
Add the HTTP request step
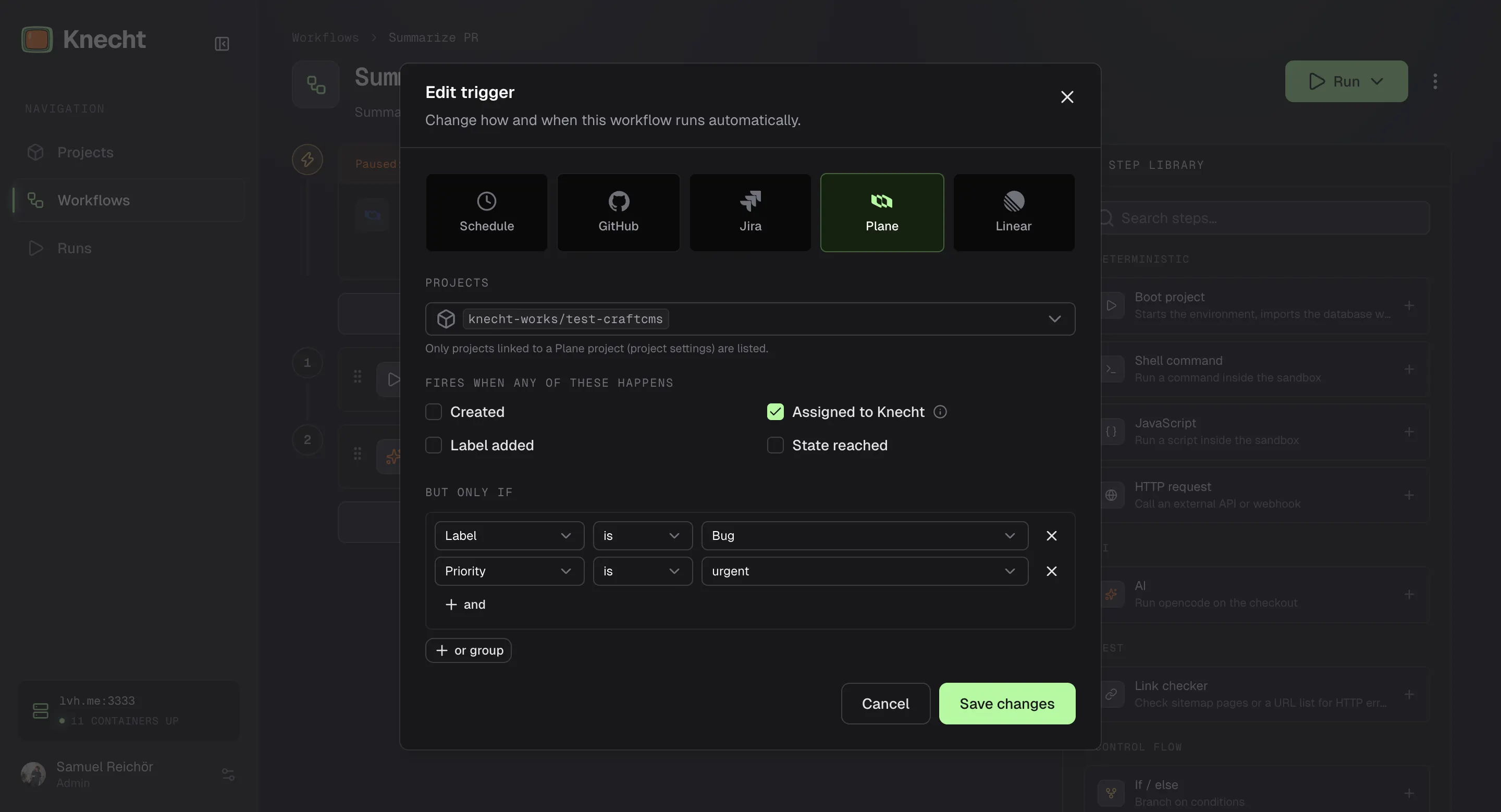point(1409,495)
